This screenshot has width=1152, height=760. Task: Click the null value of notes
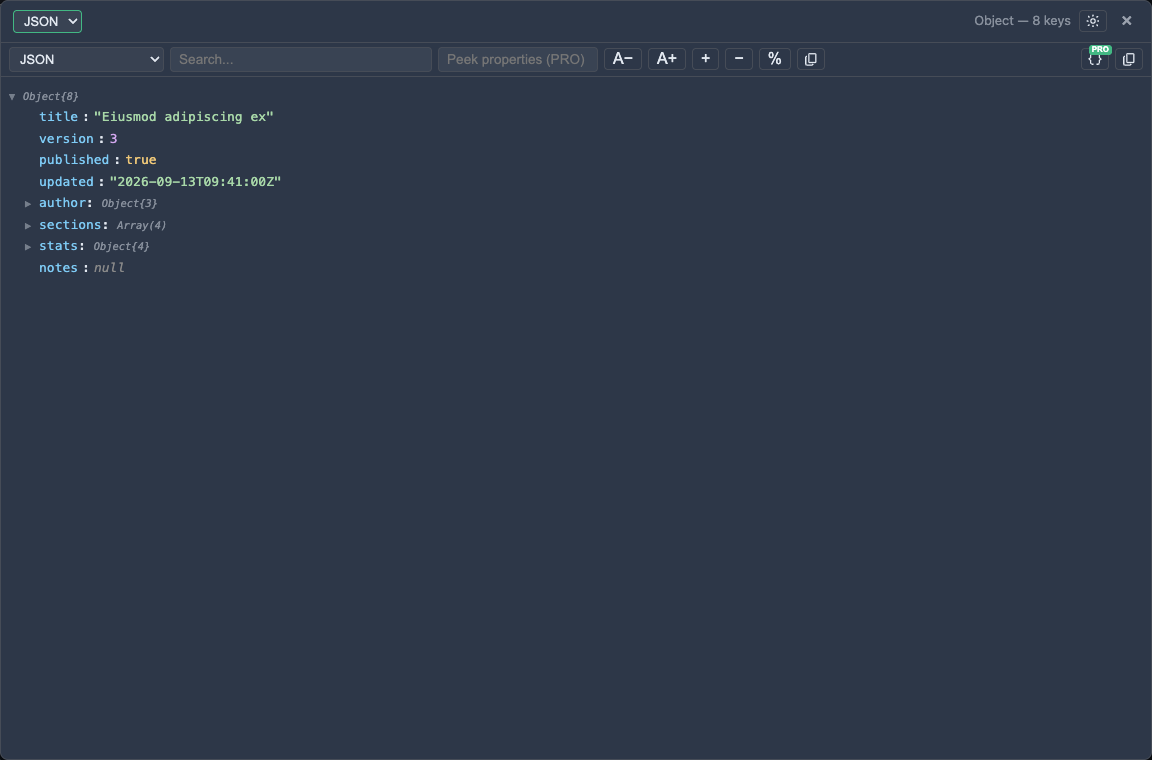coord(109,268)
